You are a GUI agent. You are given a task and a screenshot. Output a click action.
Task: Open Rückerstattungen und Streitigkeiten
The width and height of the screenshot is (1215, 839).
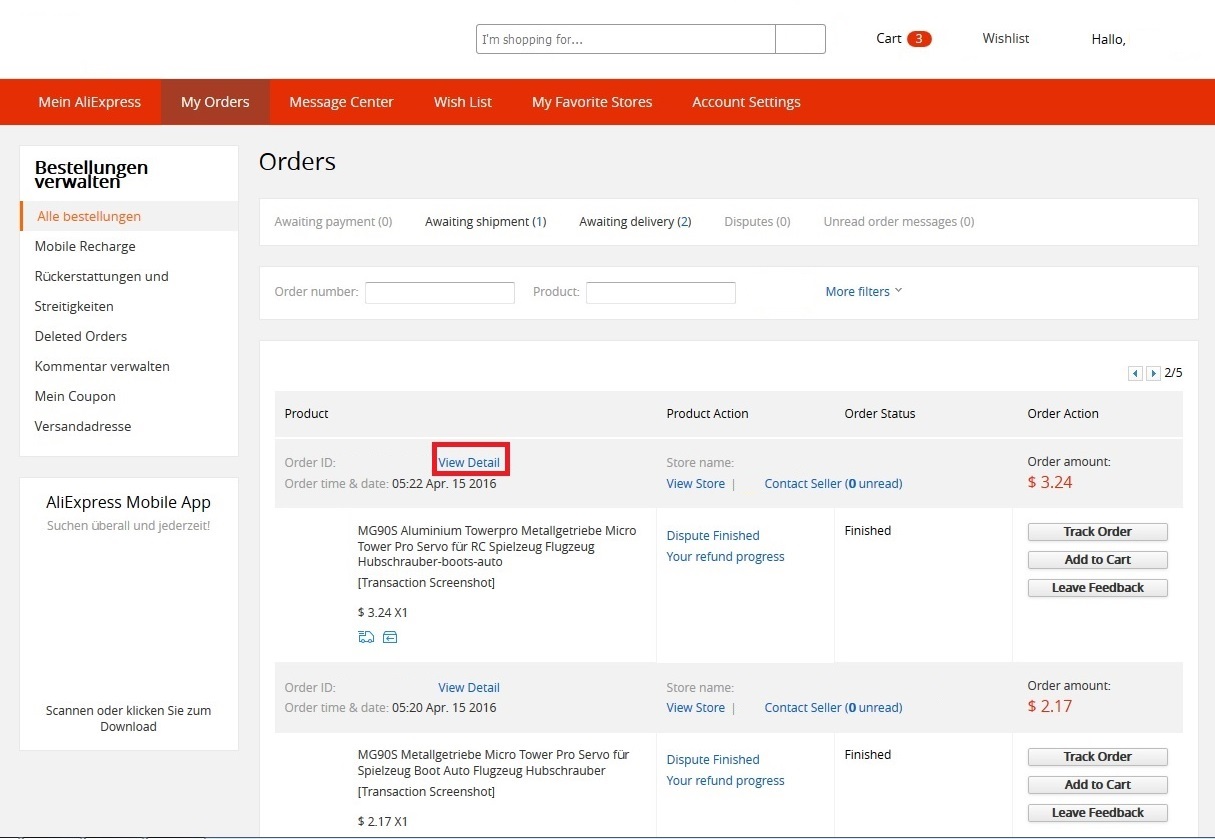tap(101, 291)
